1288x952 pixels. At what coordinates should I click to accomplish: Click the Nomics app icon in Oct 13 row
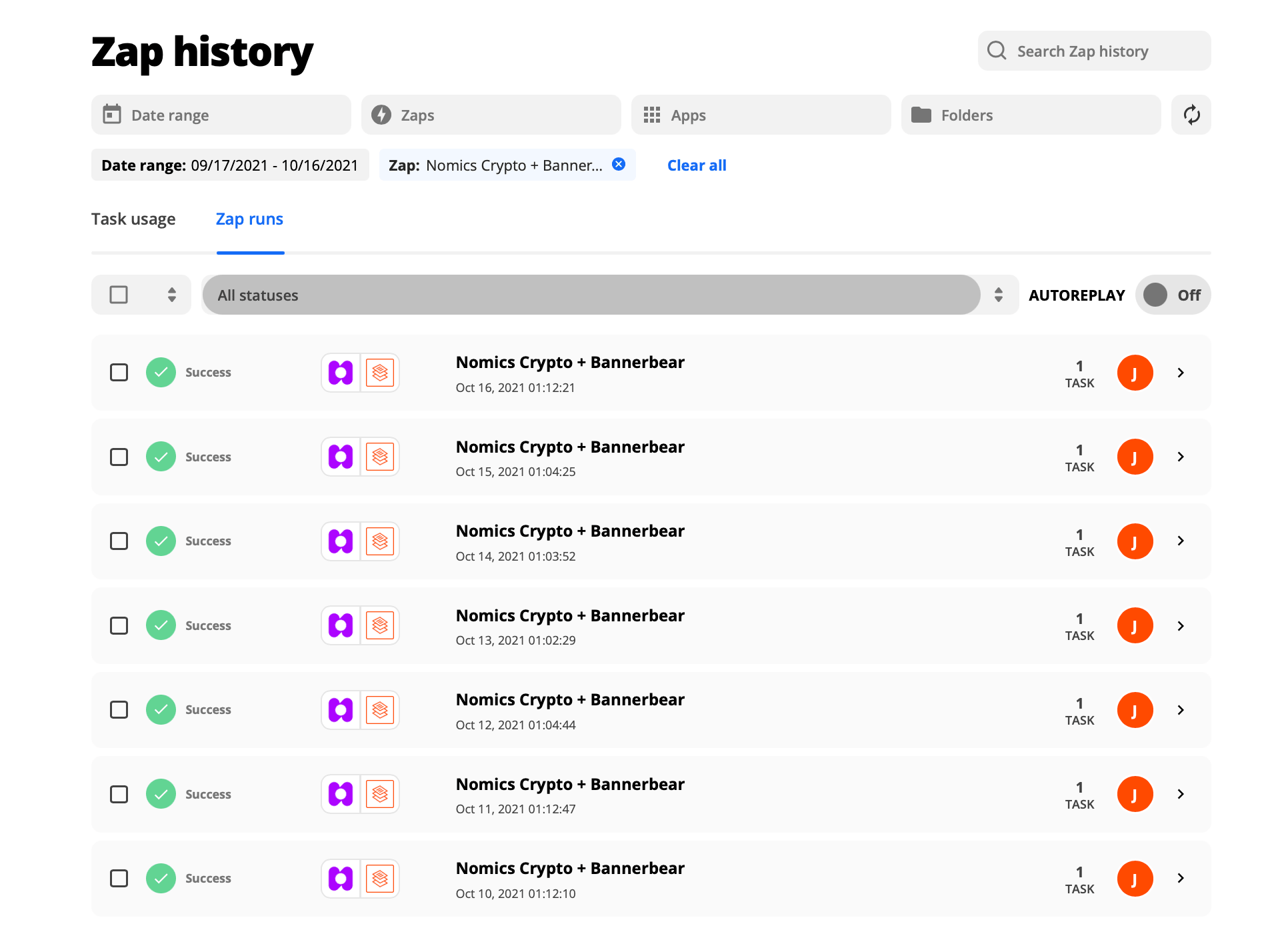coord(341,625)
